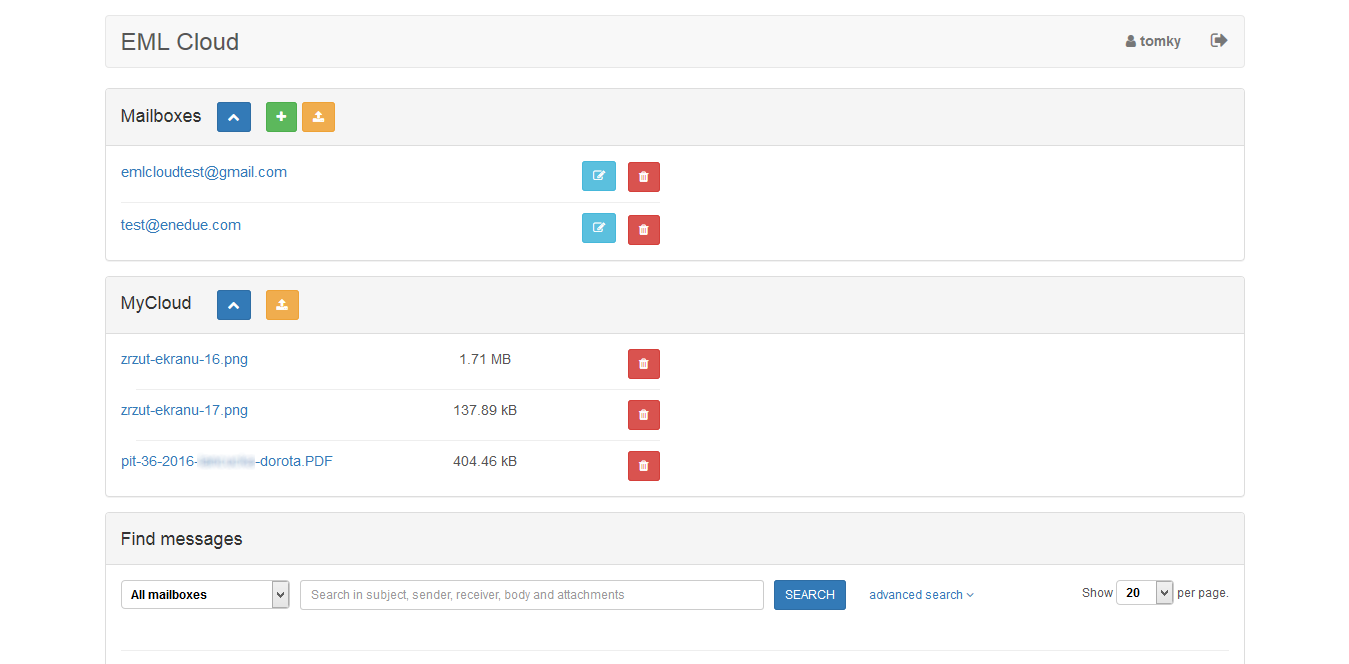This screenshot has width=1349, height=664.
Task: Edit the emlcloudtest@gmail.com mailbox
Action: tap(598, 176)
